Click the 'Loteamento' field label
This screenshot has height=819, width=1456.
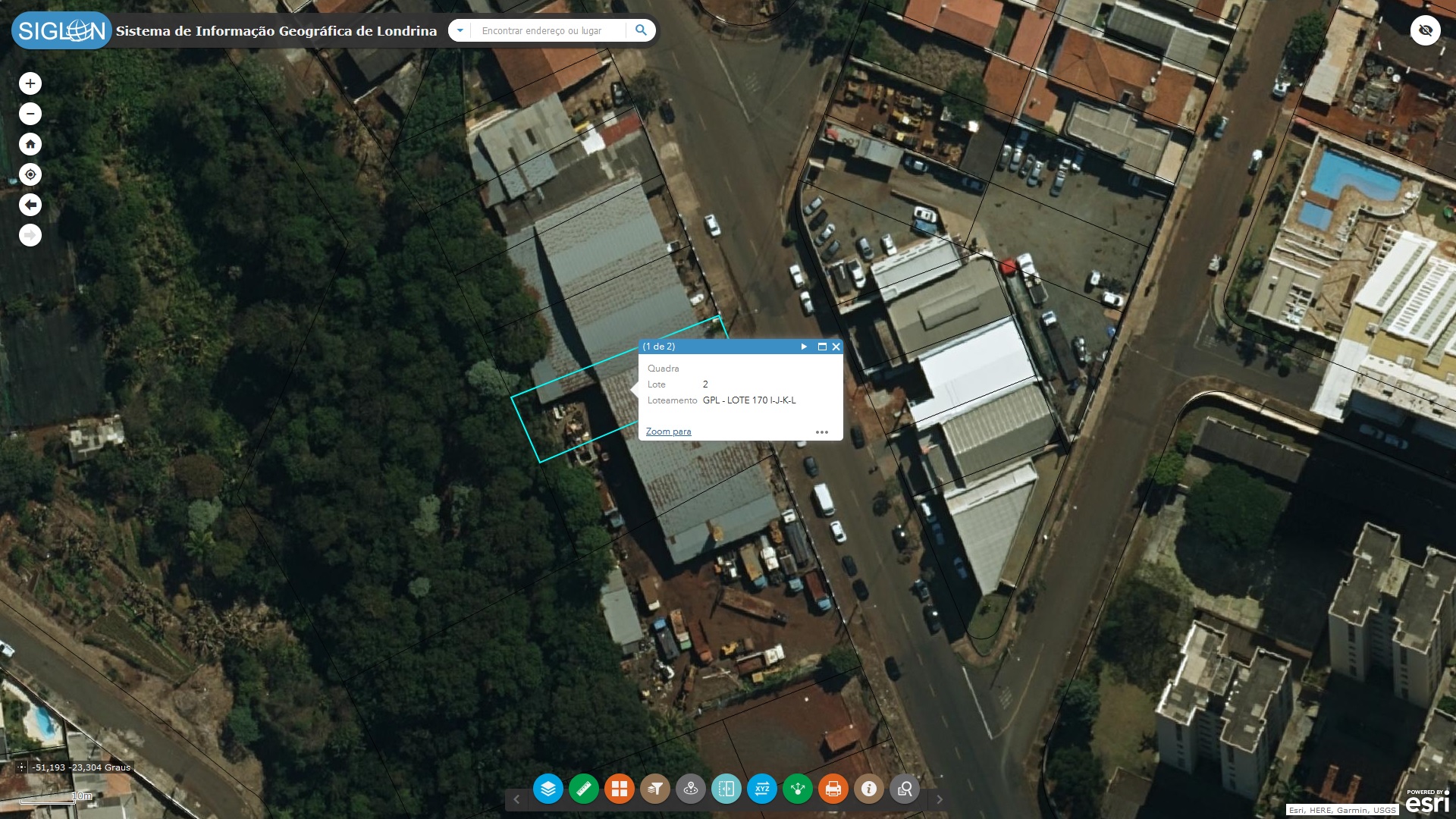point(672,400)
